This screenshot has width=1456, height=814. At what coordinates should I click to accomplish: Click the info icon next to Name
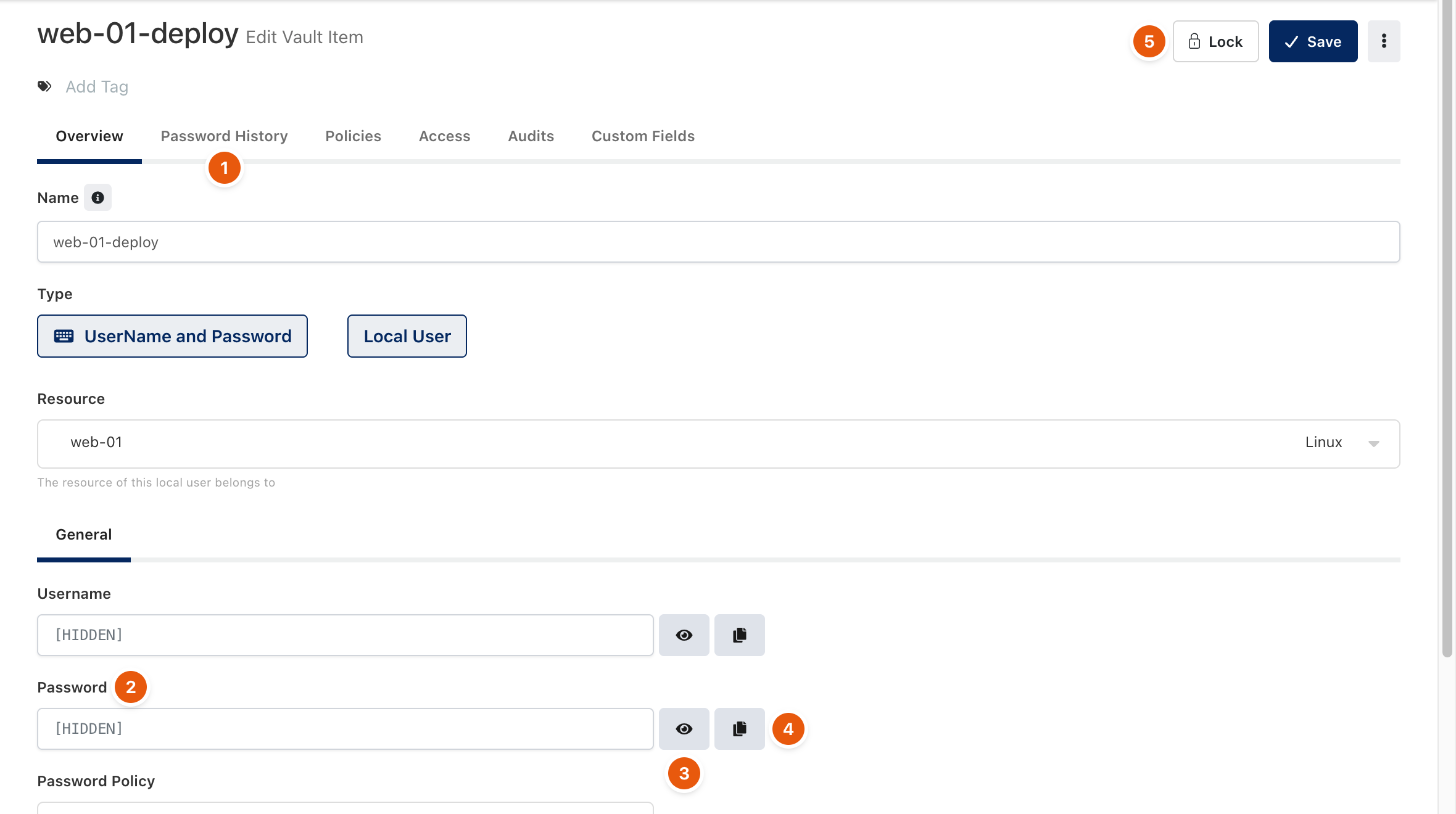(x=97, y=198)
